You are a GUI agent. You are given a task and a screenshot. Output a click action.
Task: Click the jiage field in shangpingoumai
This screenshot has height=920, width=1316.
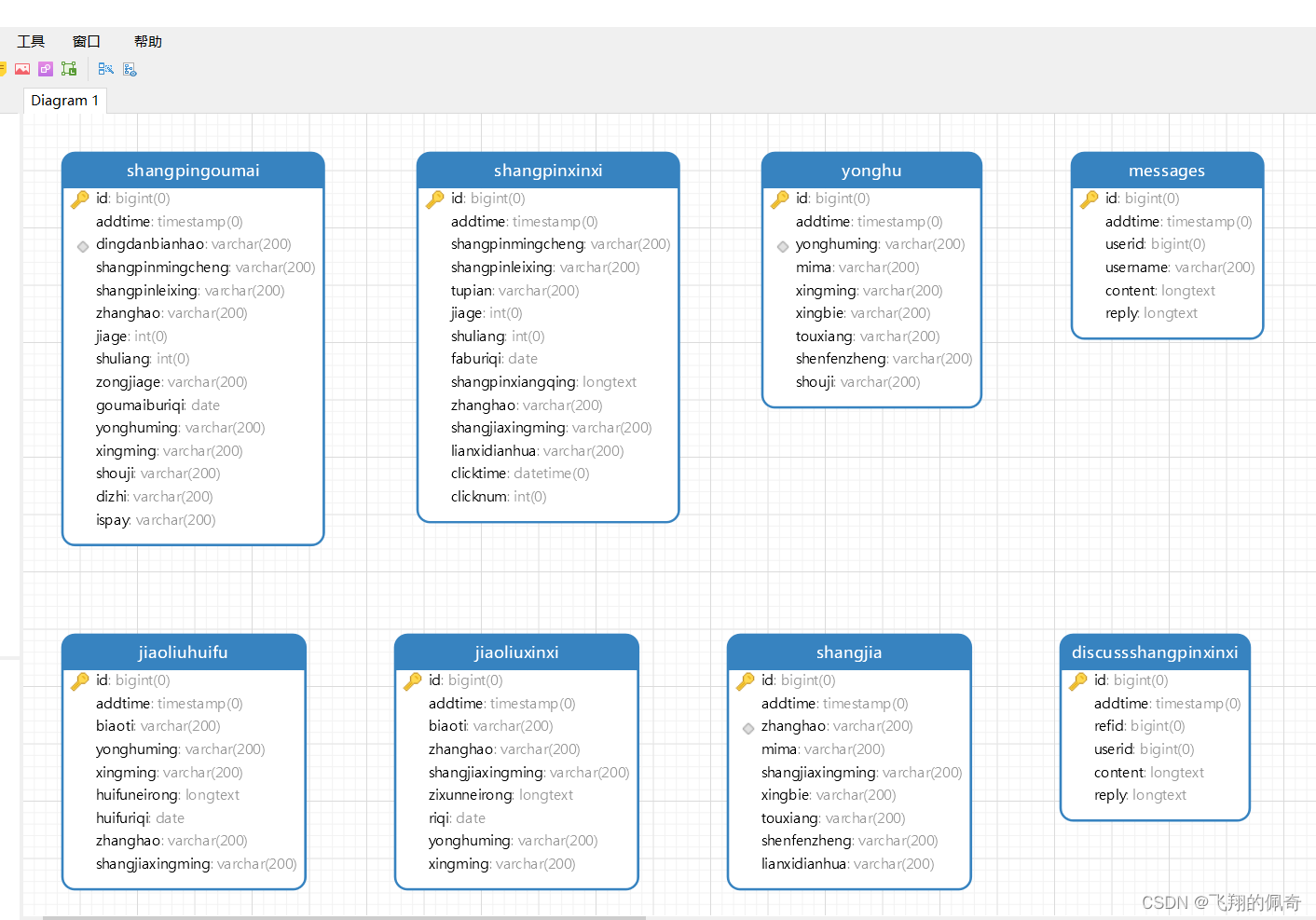coord(131,336)
